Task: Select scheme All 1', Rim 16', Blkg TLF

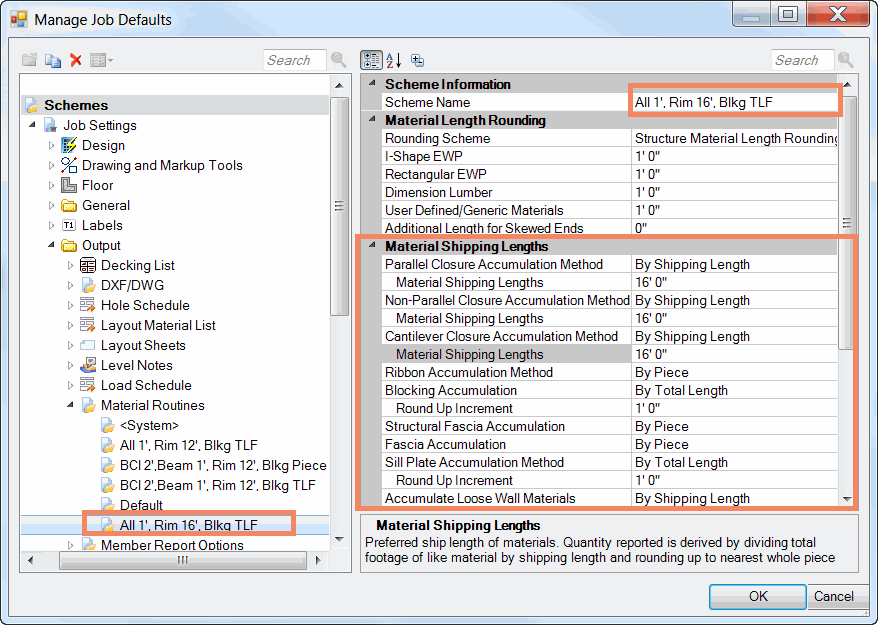Action: 188,525
